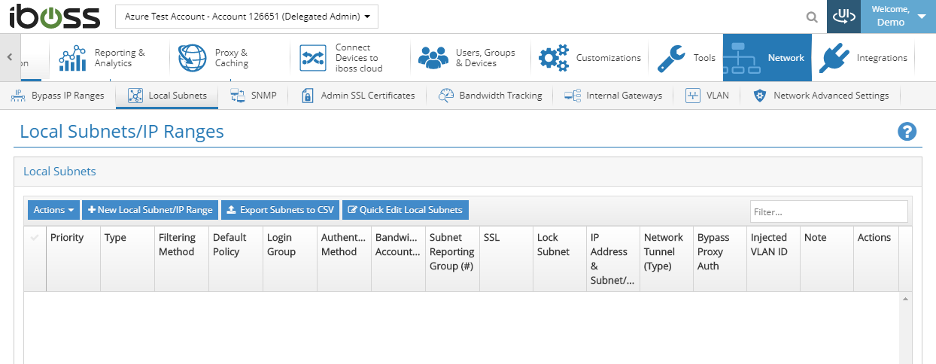
Task: Click the Proxy & Caching globe icon
Action: point(192,58)
